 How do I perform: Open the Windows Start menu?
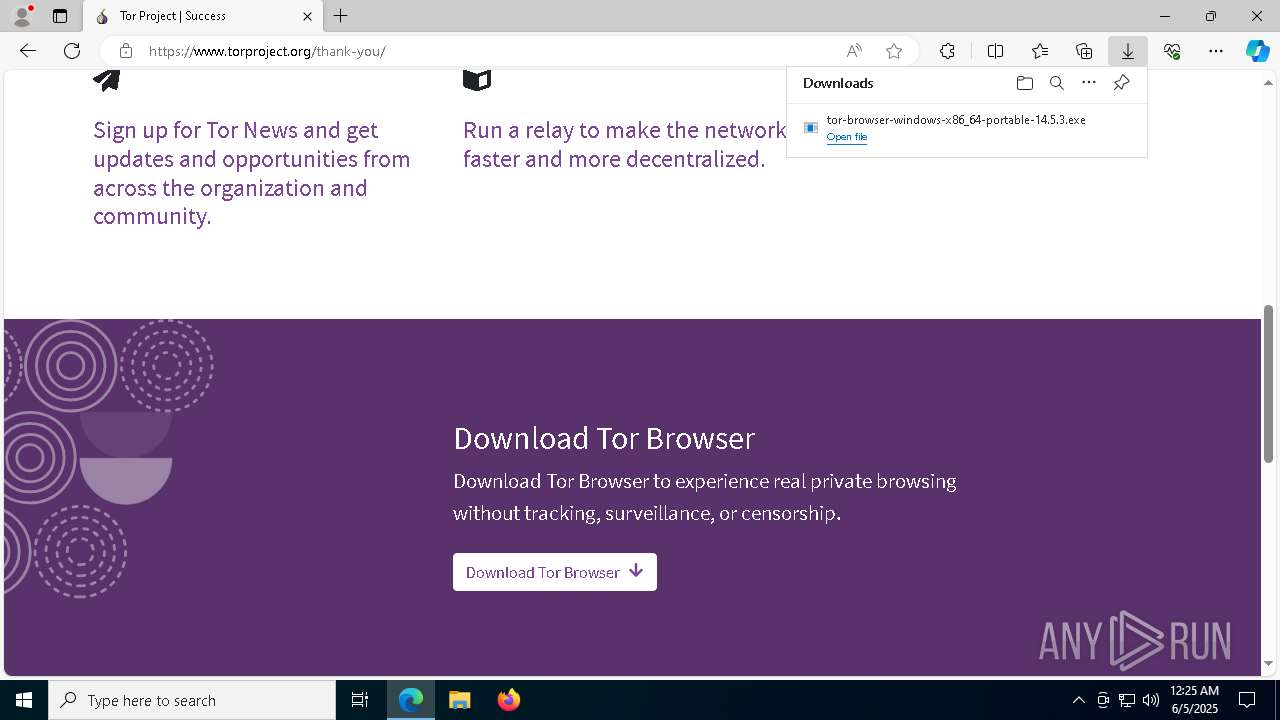point(24,700)
